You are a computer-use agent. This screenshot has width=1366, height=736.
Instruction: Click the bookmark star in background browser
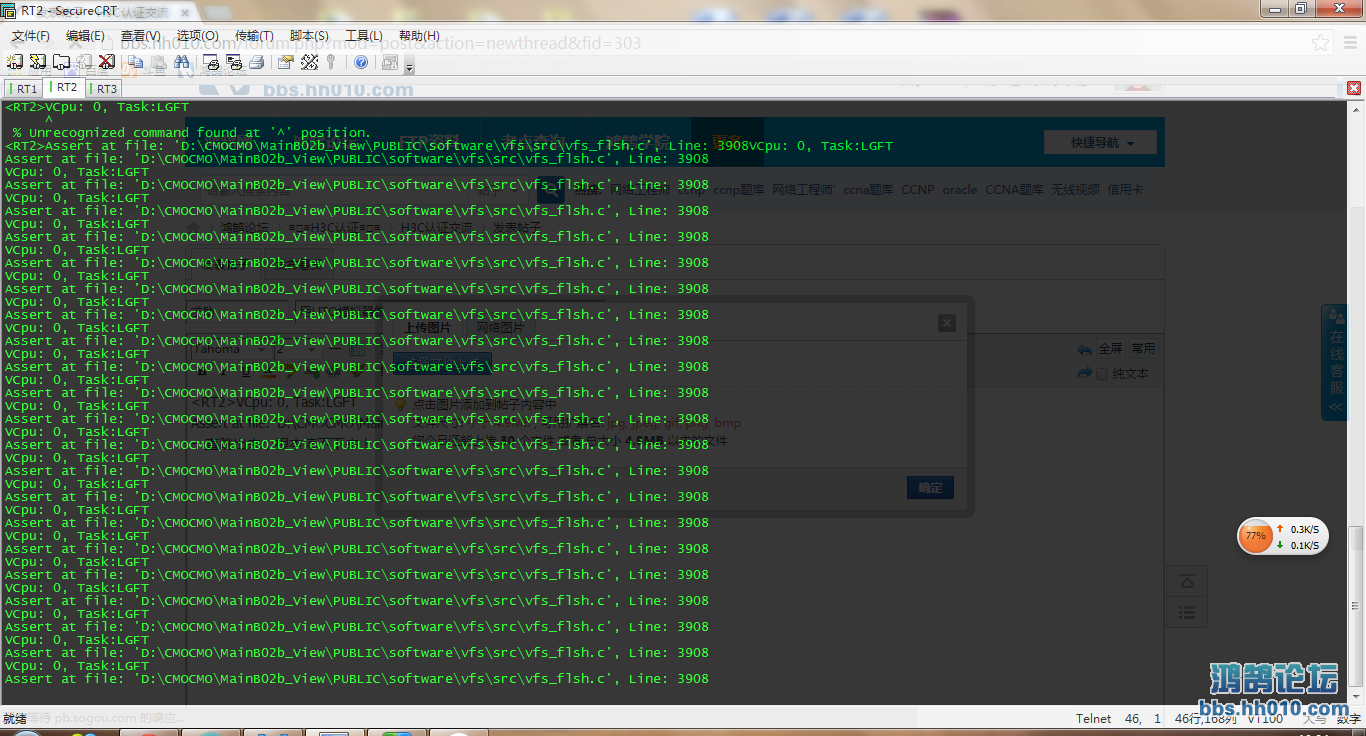(1321, 43)
